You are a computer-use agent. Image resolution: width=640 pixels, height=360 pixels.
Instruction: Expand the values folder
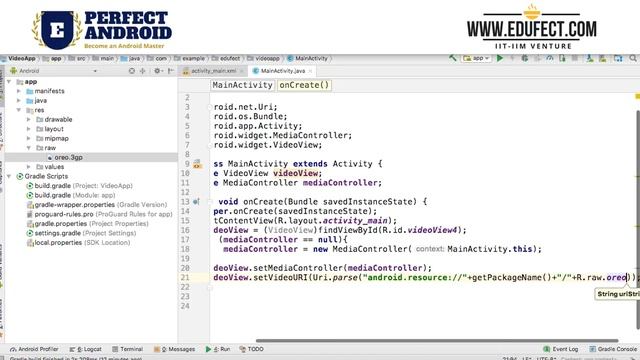(29, 167)
